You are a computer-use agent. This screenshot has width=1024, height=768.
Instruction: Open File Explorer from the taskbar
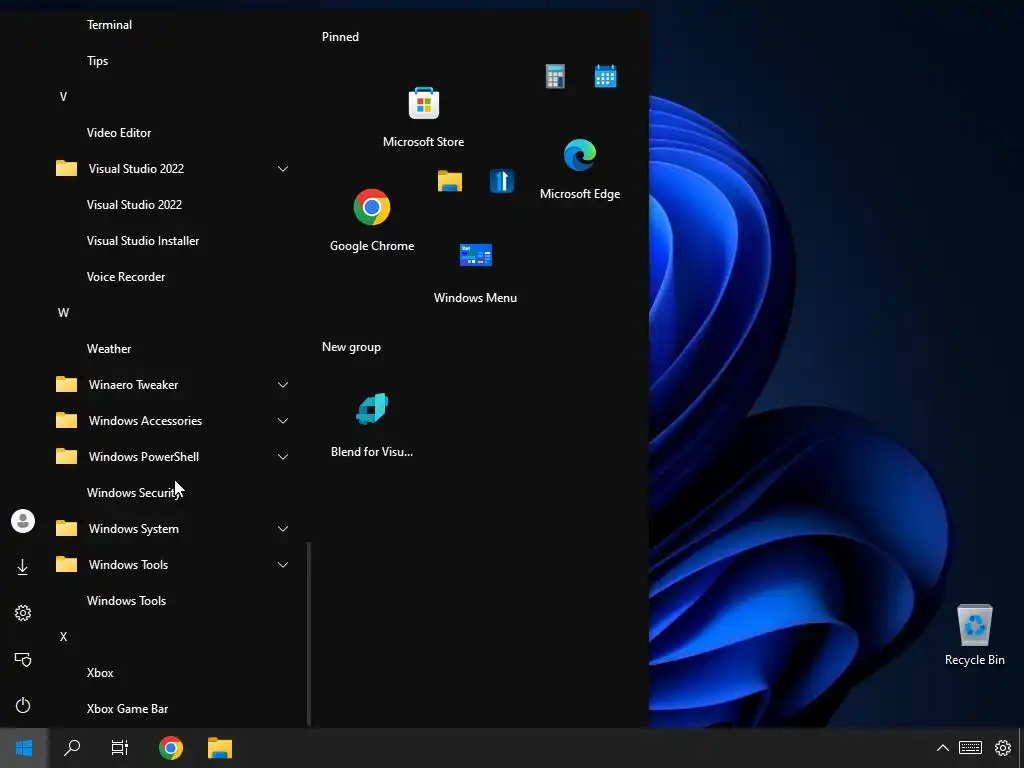coord(220,748)
